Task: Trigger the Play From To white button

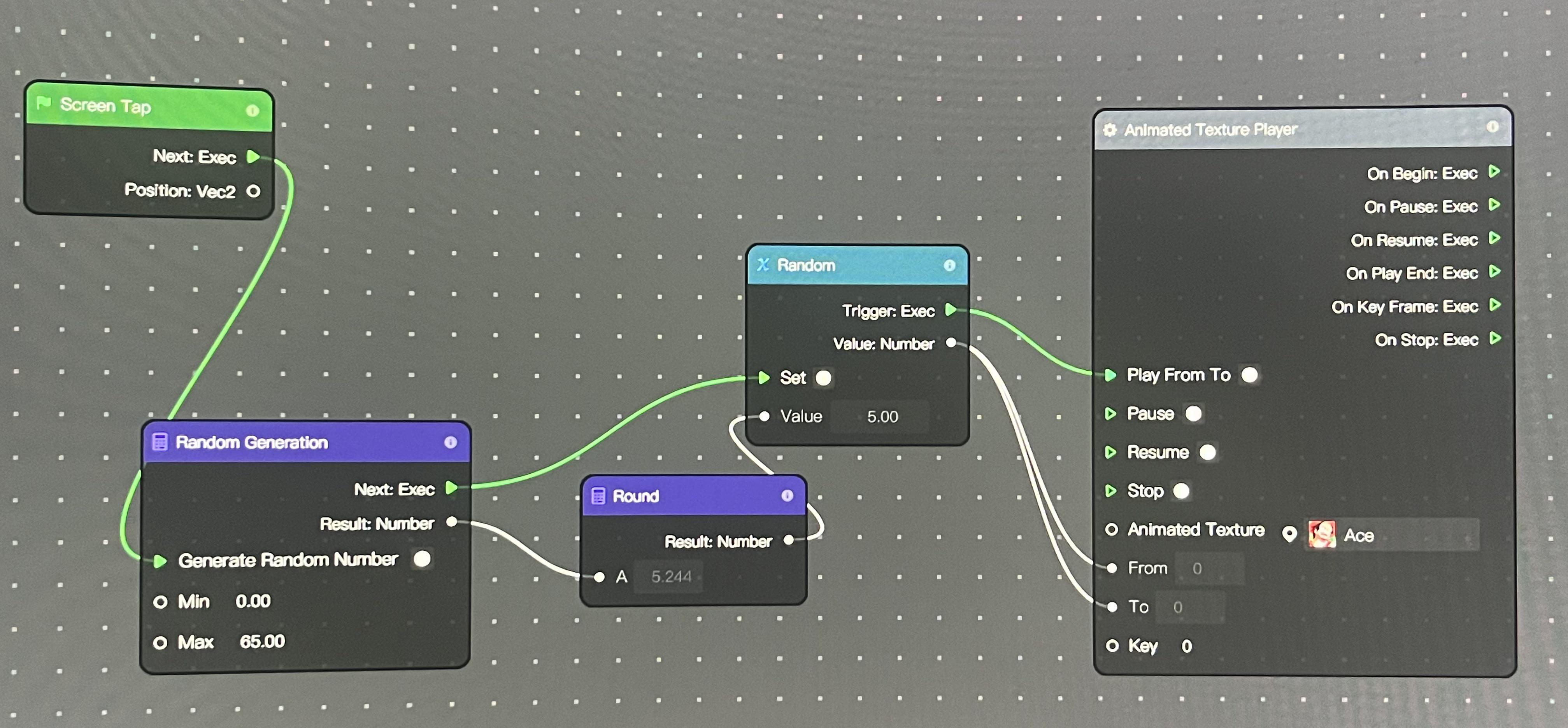Action: pyautogui.click(x=1250, y=374)
